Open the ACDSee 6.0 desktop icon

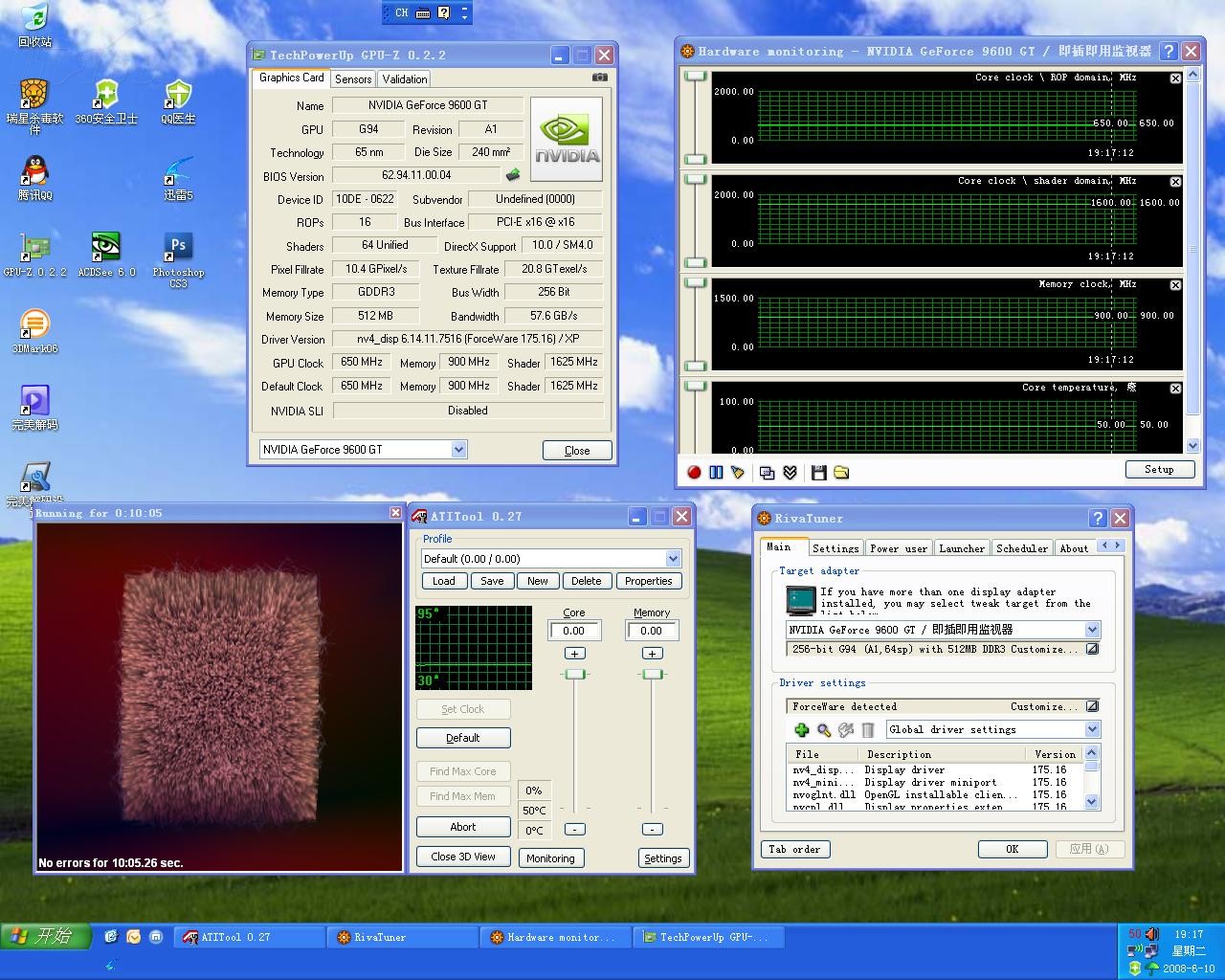pyautogui.click(x=106, y=255)
